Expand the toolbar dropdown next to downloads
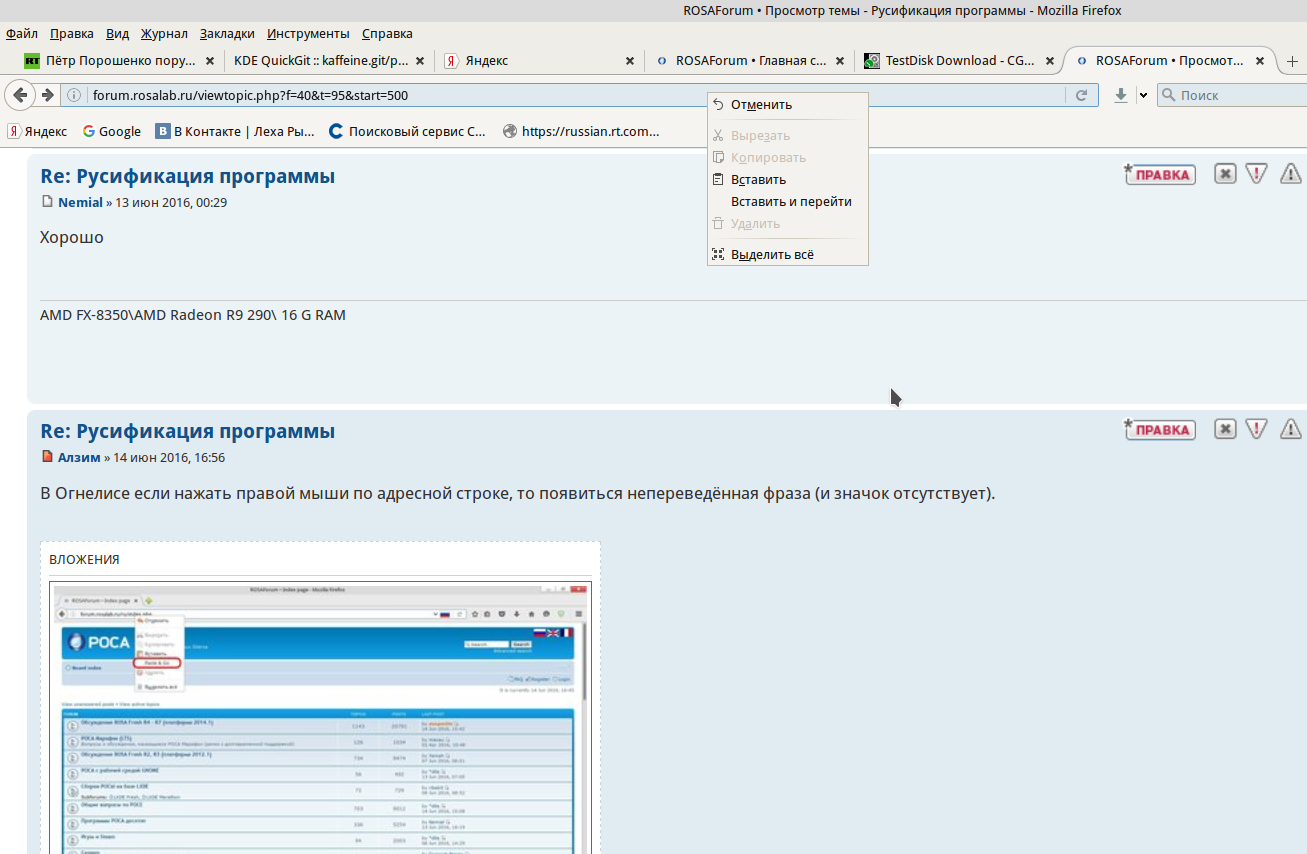This screenshot has height=854, width=1307. pyautogui.click(x=1143, y=96)
